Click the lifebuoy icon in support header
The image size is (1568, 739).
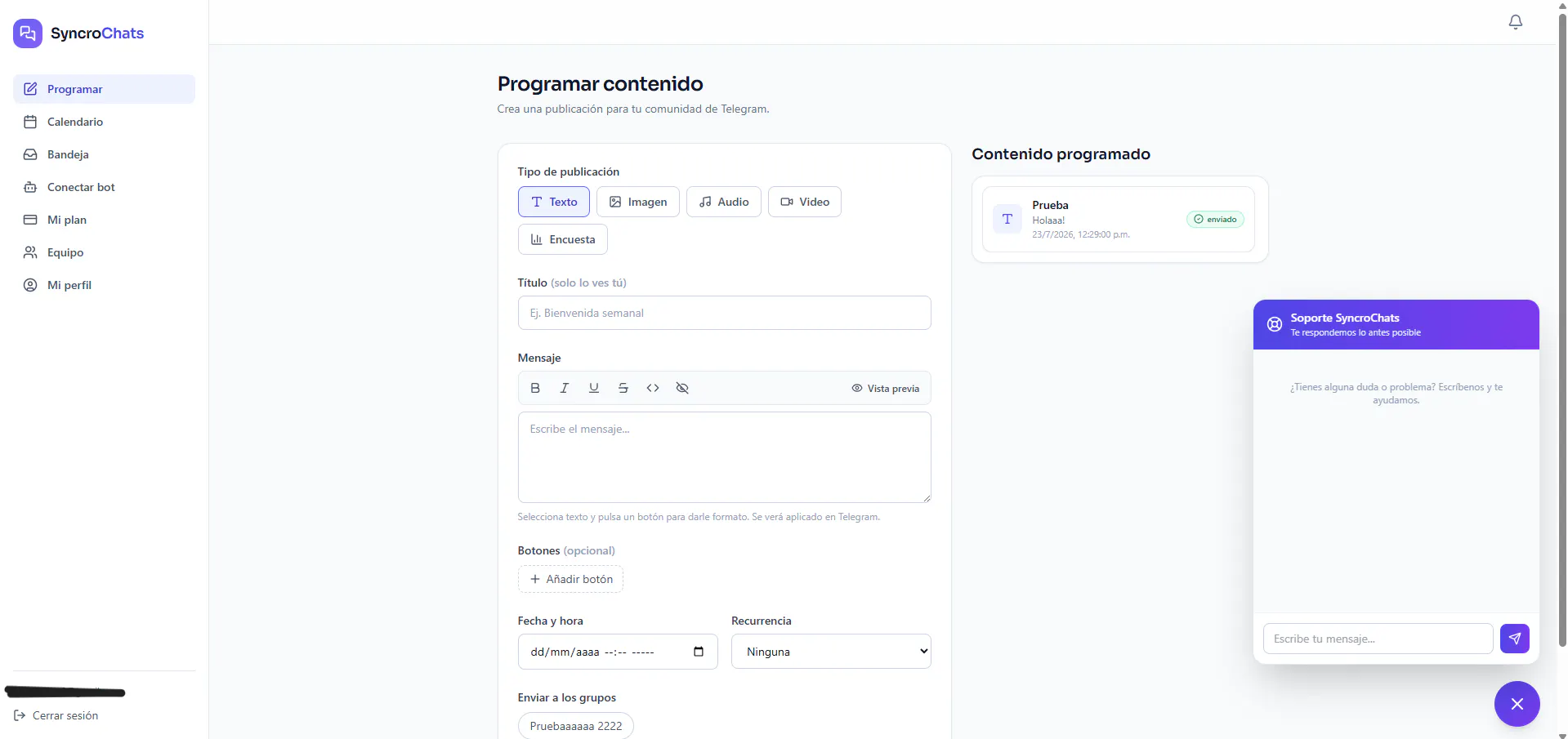point(1275,324)
